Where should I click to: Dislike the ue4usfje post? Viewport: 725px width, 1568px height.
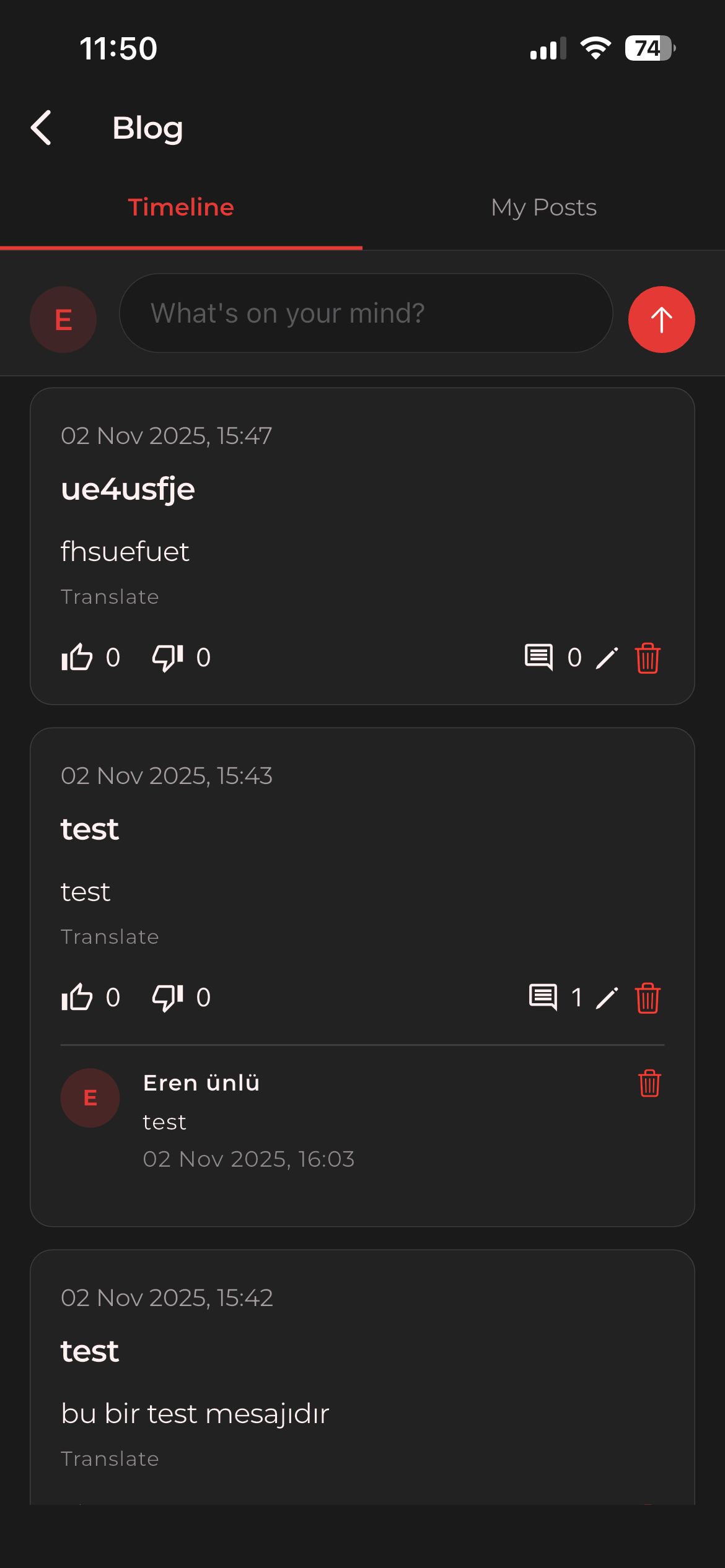167,657
